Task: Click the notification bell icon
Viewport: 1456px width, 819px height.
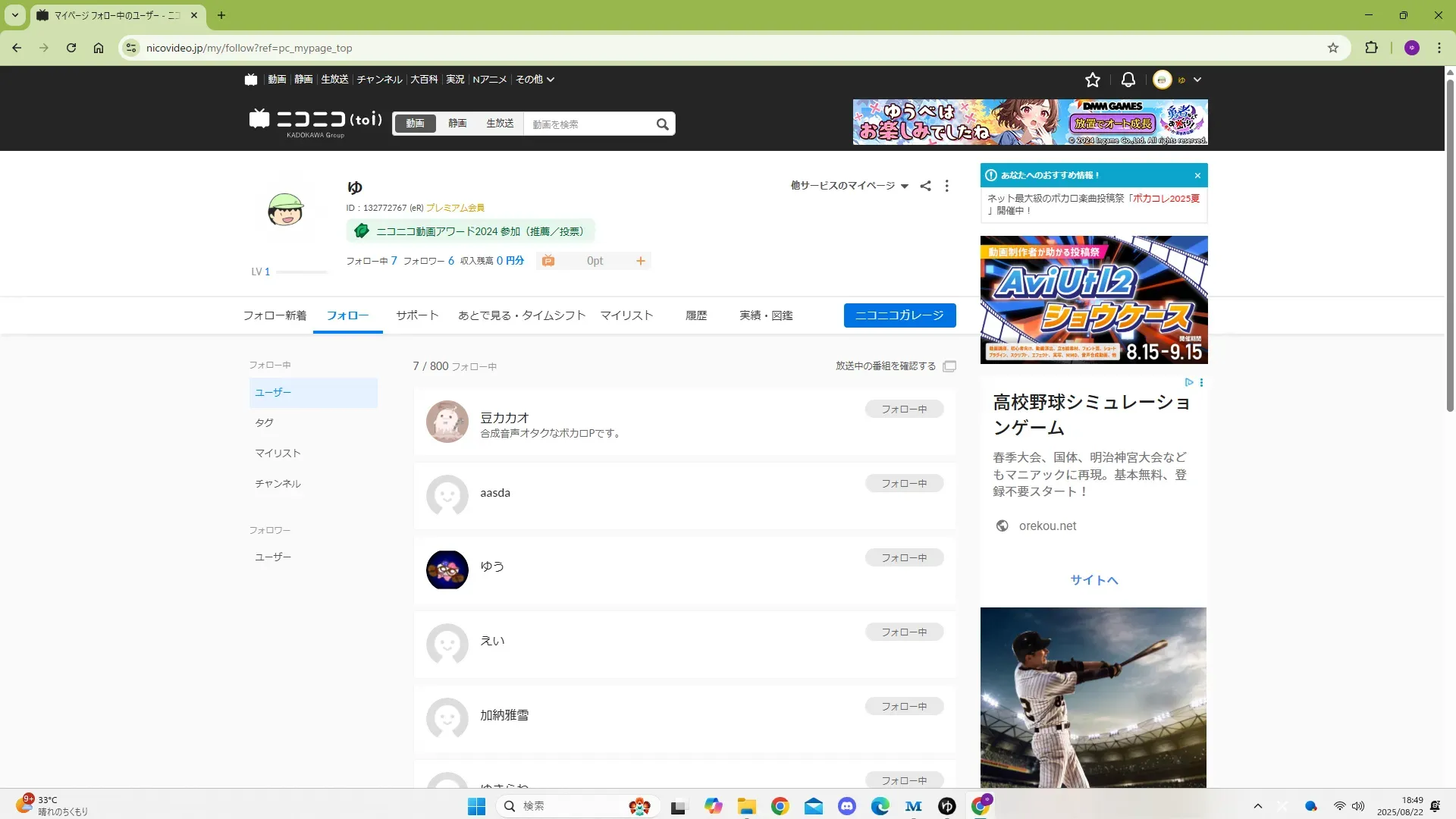Action: (1128, 80)
